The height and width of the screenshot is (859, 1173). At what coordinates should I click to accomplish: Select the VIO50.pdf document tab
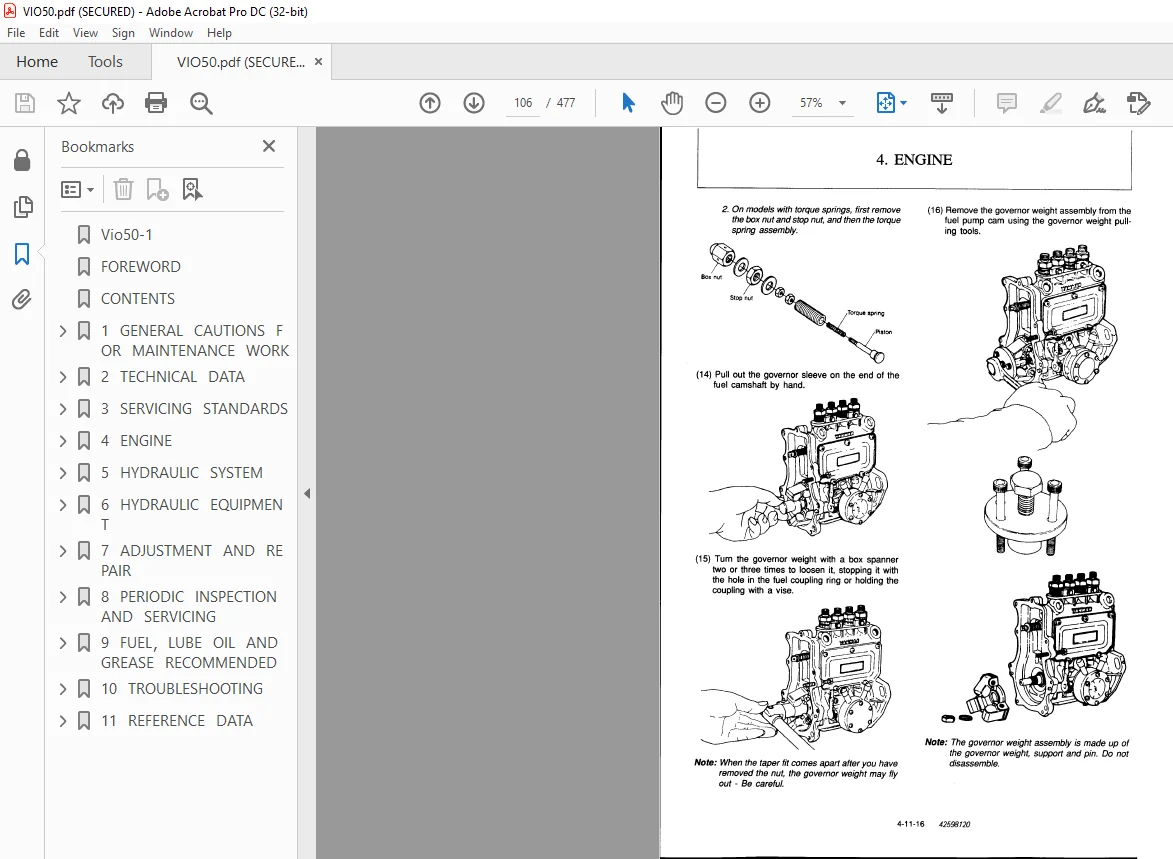241,62
